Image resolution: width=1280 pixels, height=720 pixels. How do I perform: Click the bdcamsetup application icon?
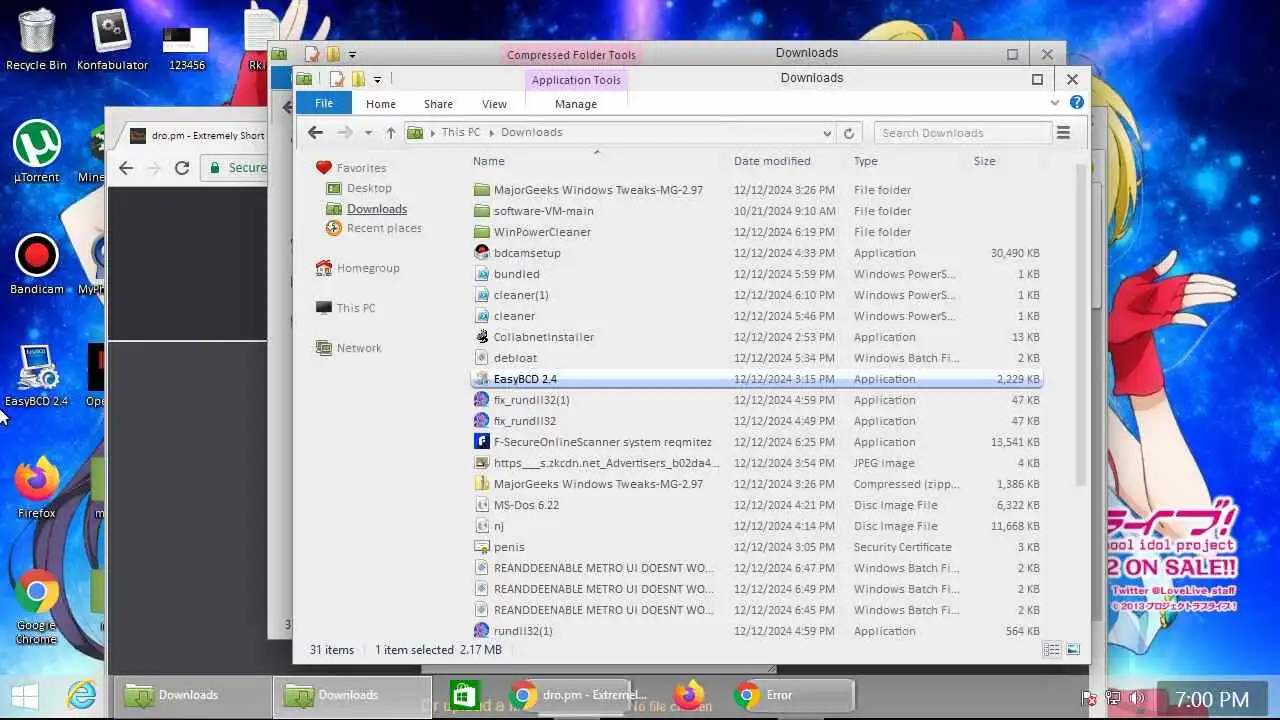(x=482, y=253)
